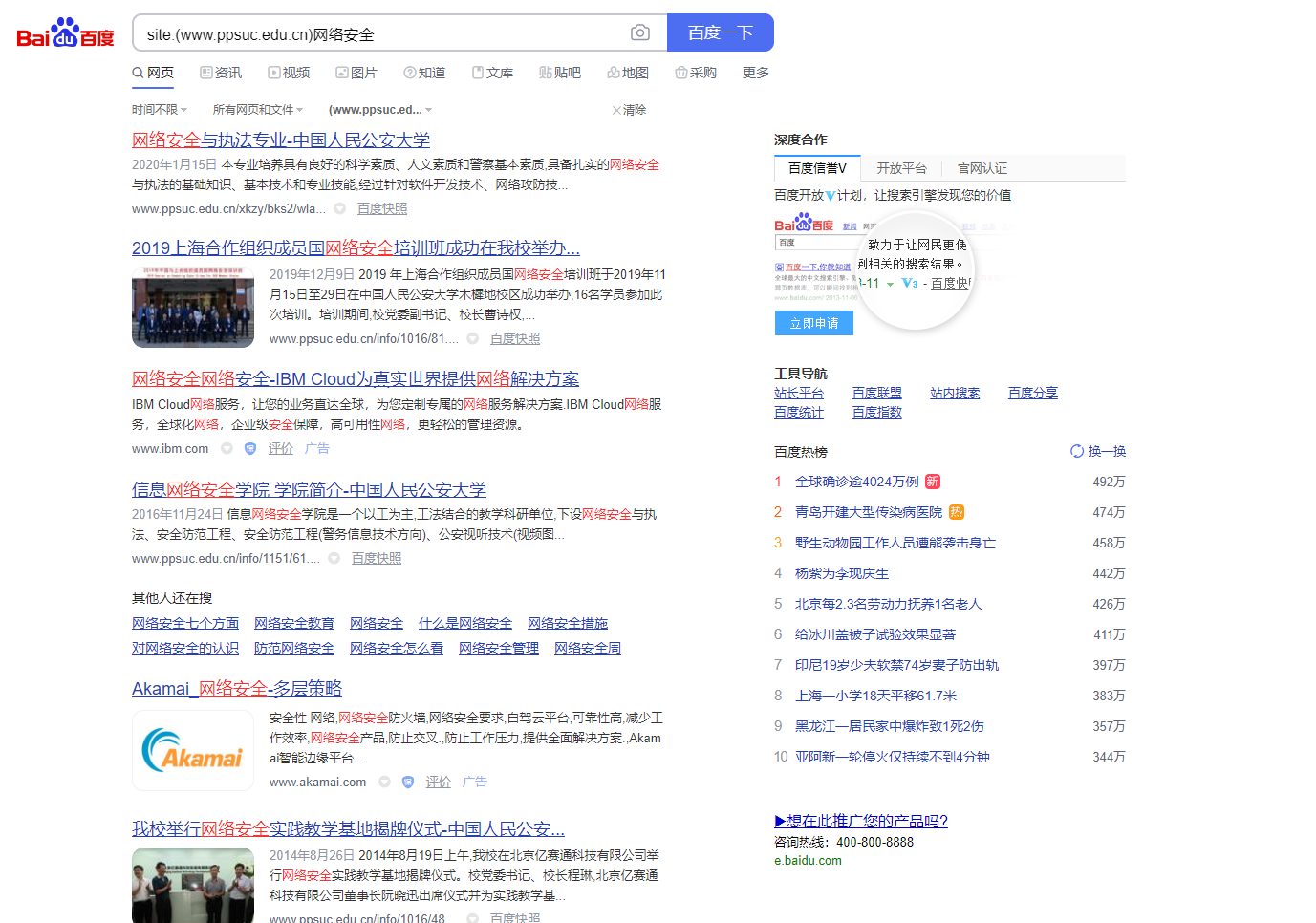Search related term 什么是网络安全

tap(465, 624)
